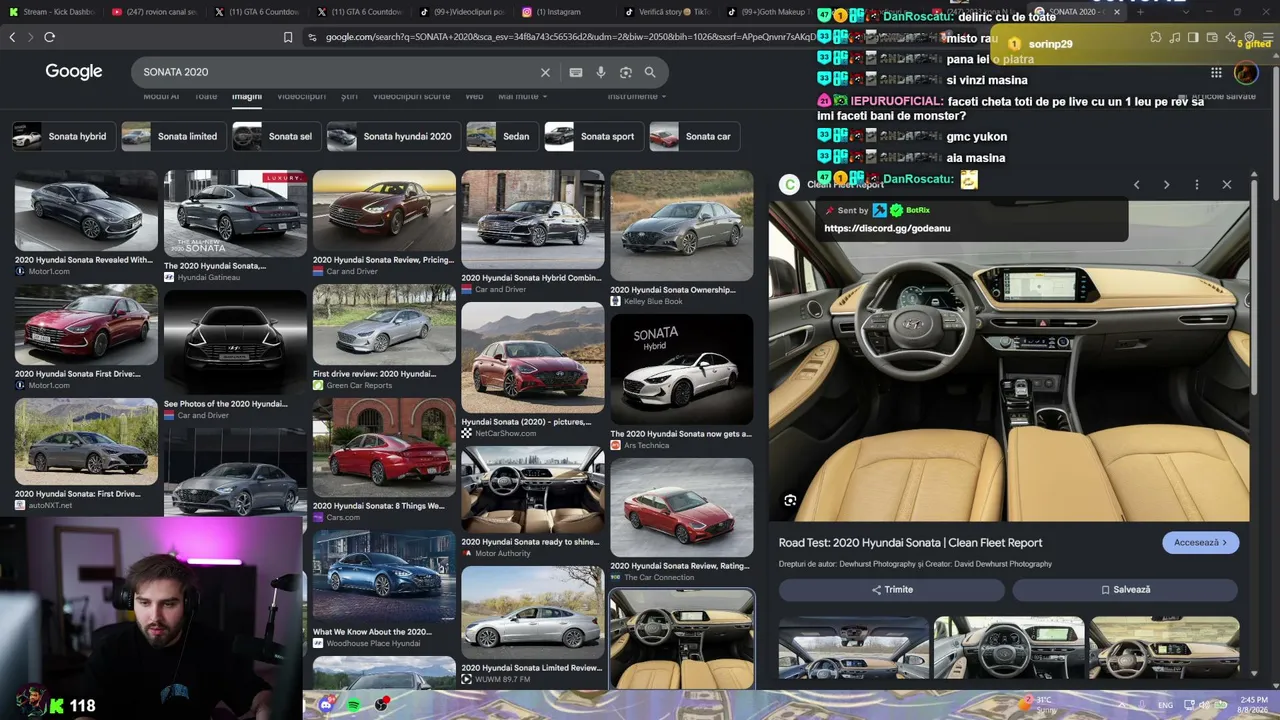Viewport: 1280px width, 720px height.
Task: Focus the browser address bar URL
Action: pos(570,37)
